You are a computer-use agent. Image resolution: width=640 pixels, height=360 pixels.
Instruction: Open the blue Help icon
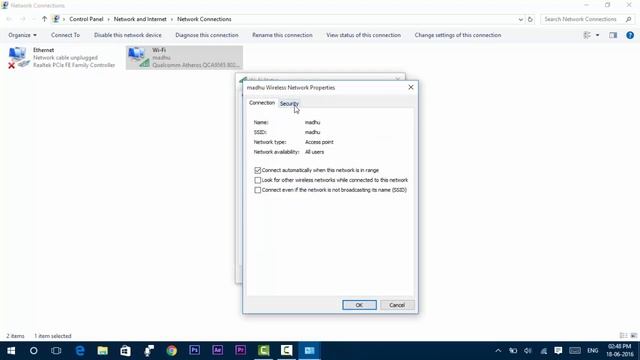click(630, 35)
